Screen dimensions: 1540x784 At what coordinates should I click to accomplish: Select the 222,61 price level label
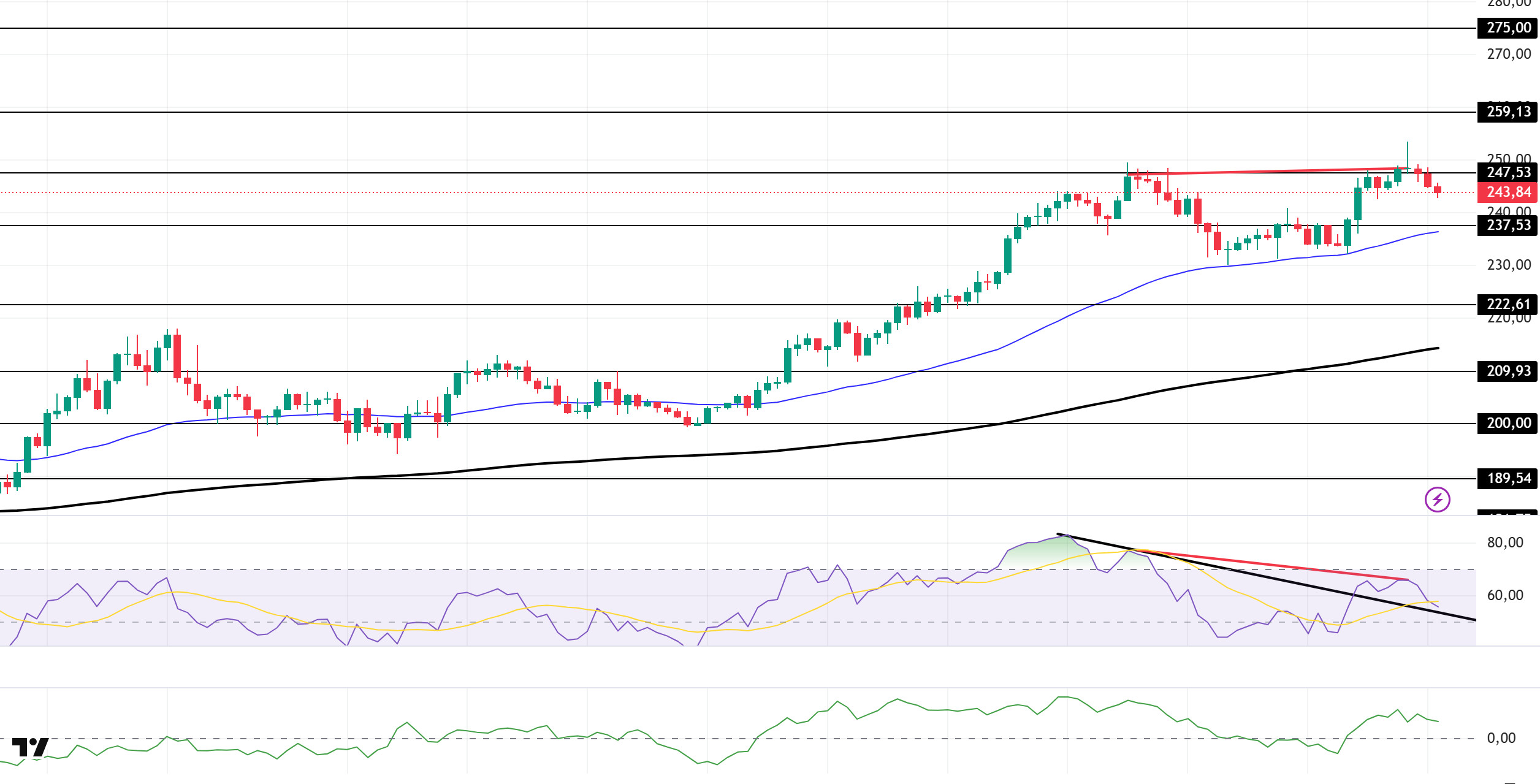pos(1508,304)
